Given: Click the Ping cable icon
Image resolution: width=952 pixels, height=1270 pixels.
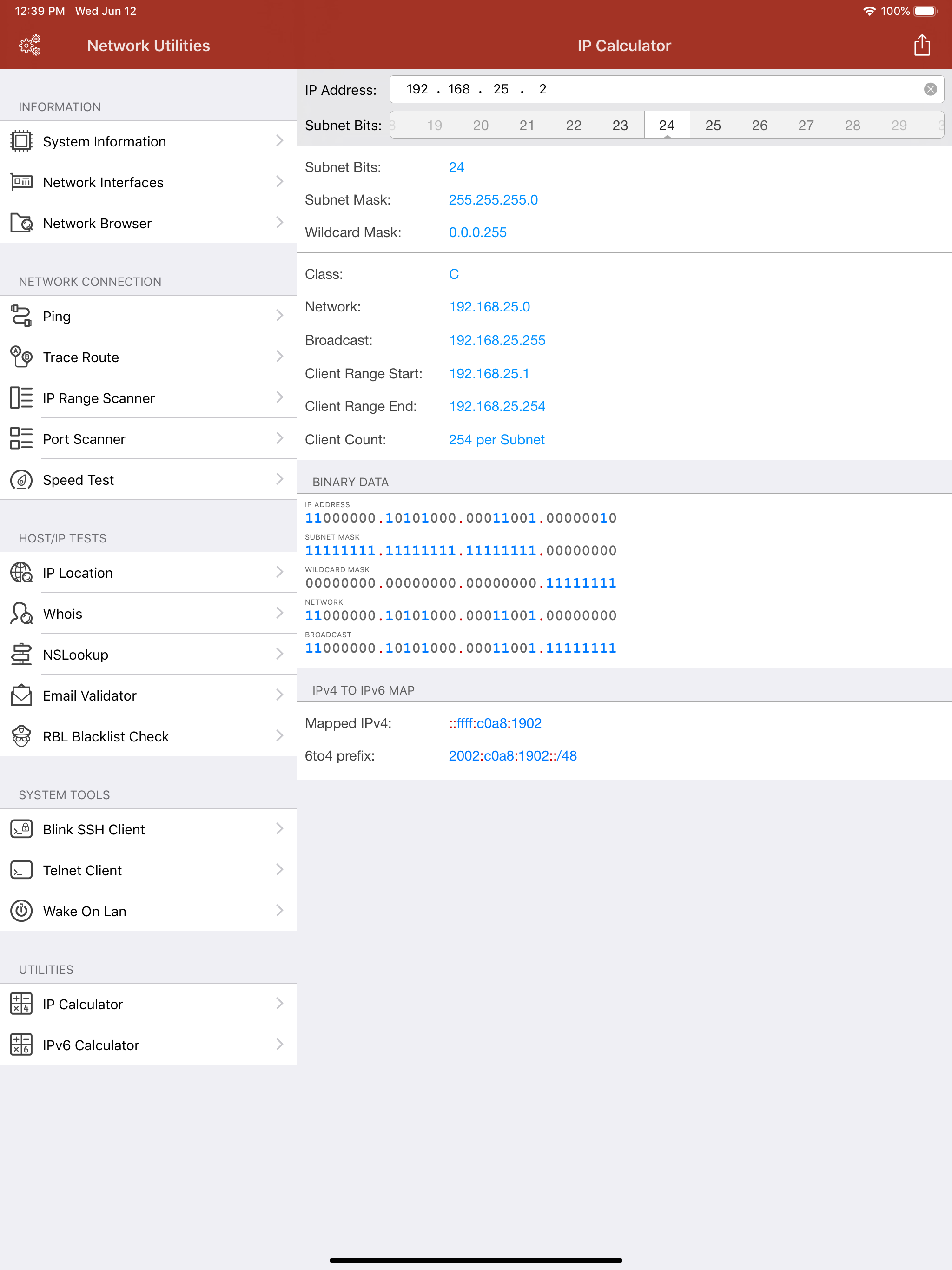Looking at the screenshot, I should pos(21,316).
